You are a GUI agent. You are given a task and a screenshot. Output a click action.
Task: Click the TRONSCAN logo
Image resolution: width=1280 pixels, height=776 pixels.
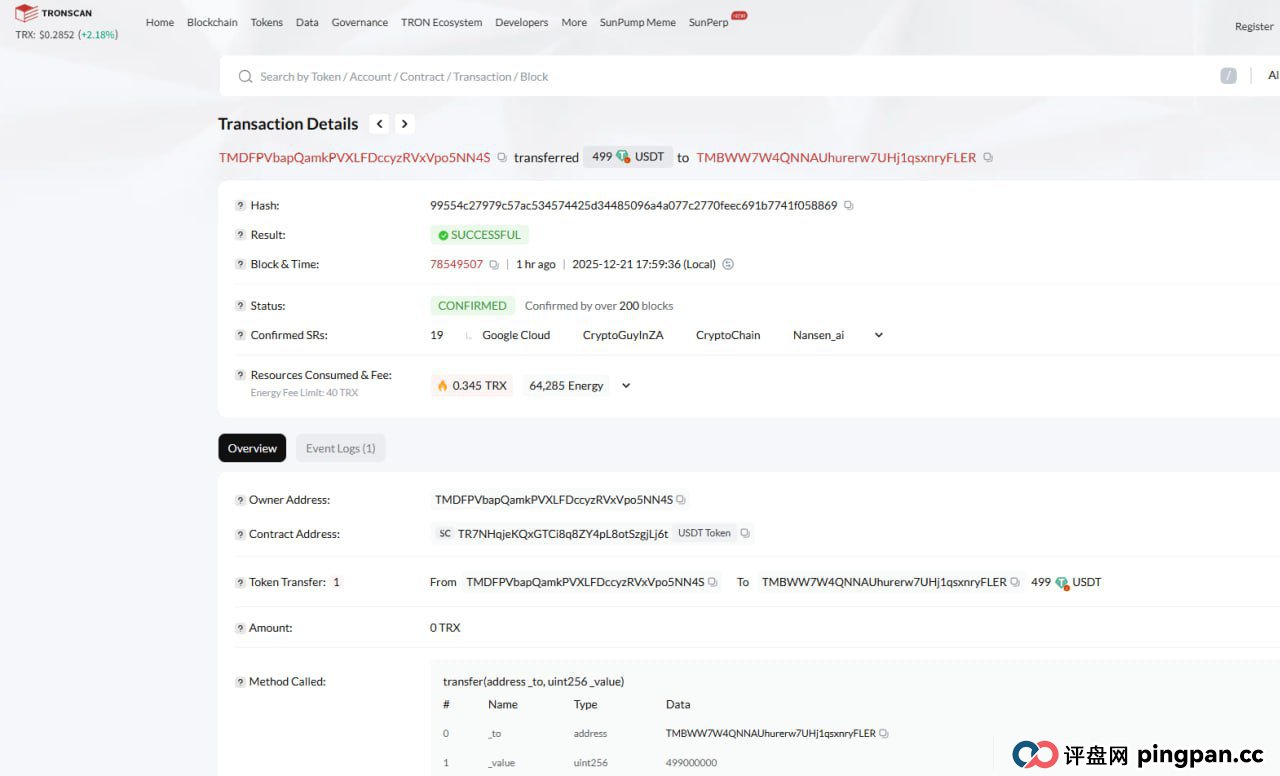[x=53, y=14]
